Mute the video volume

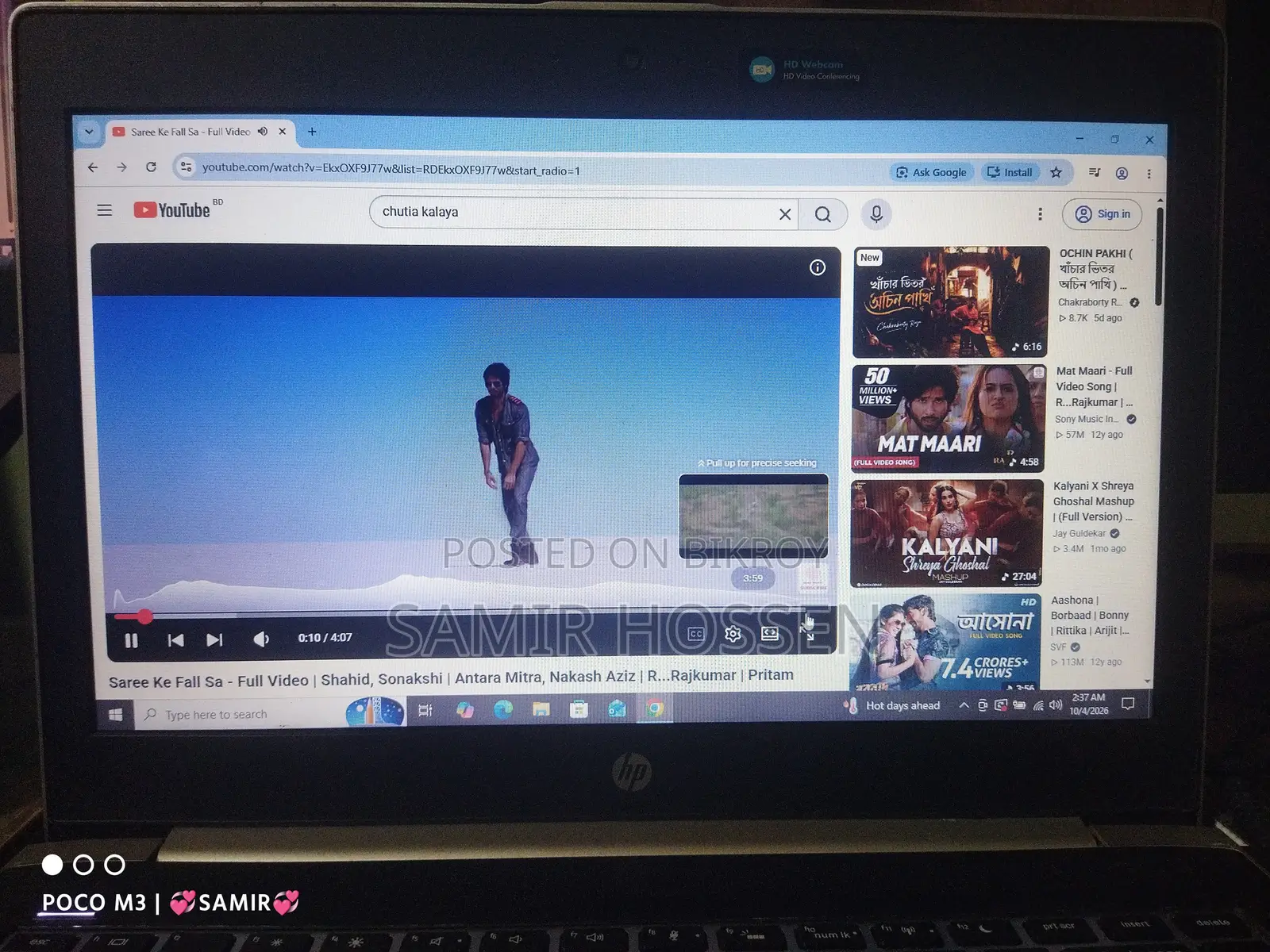pos(261,639)
